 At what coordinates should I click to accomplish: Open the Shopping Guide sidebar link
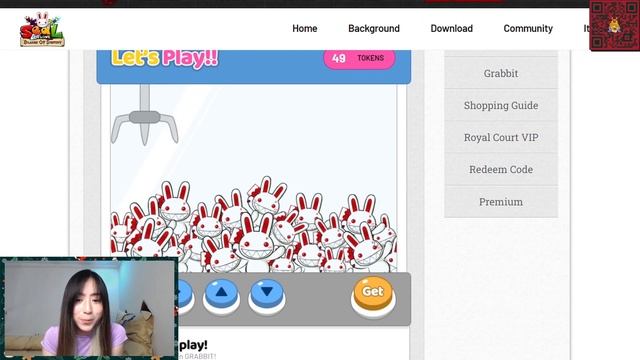point(501,105)
